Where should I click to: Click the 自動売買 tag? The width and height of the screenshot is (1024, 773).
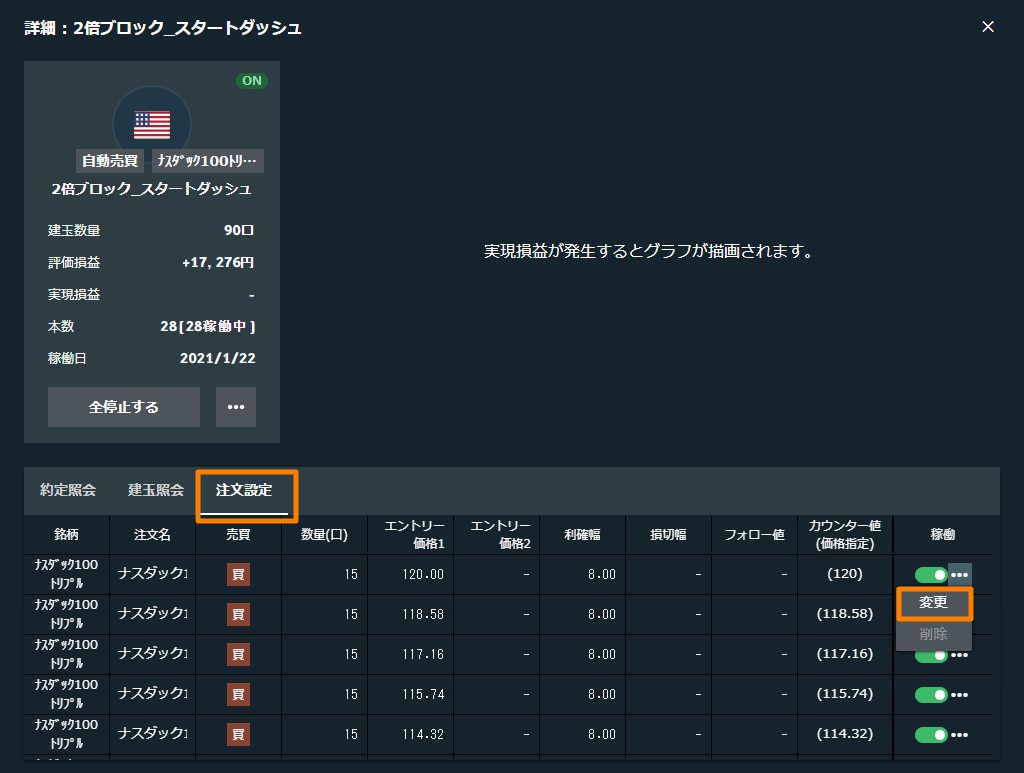(x=110, y=161)
